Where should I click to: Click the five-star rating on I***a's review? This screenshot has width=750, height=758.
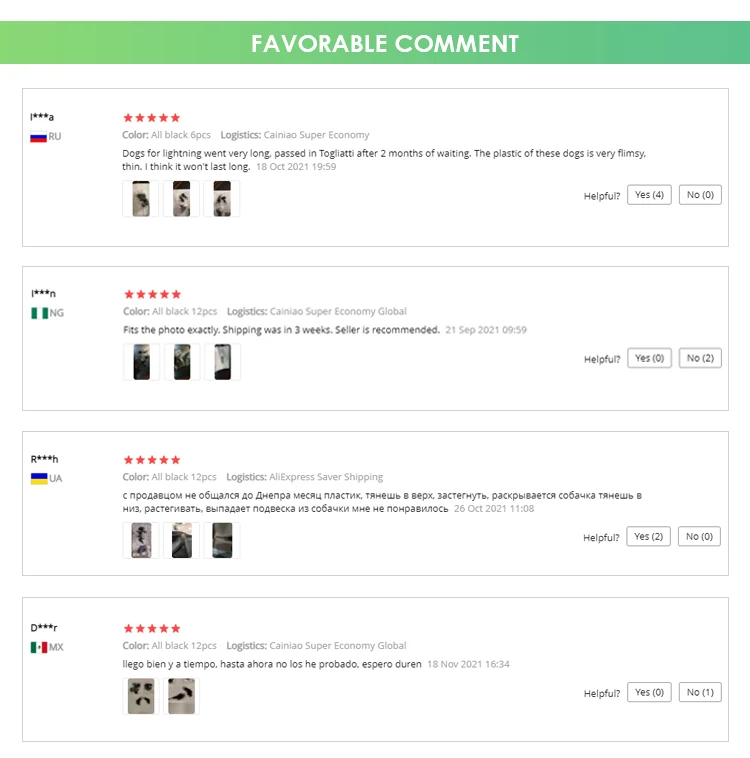coord(152,118)
